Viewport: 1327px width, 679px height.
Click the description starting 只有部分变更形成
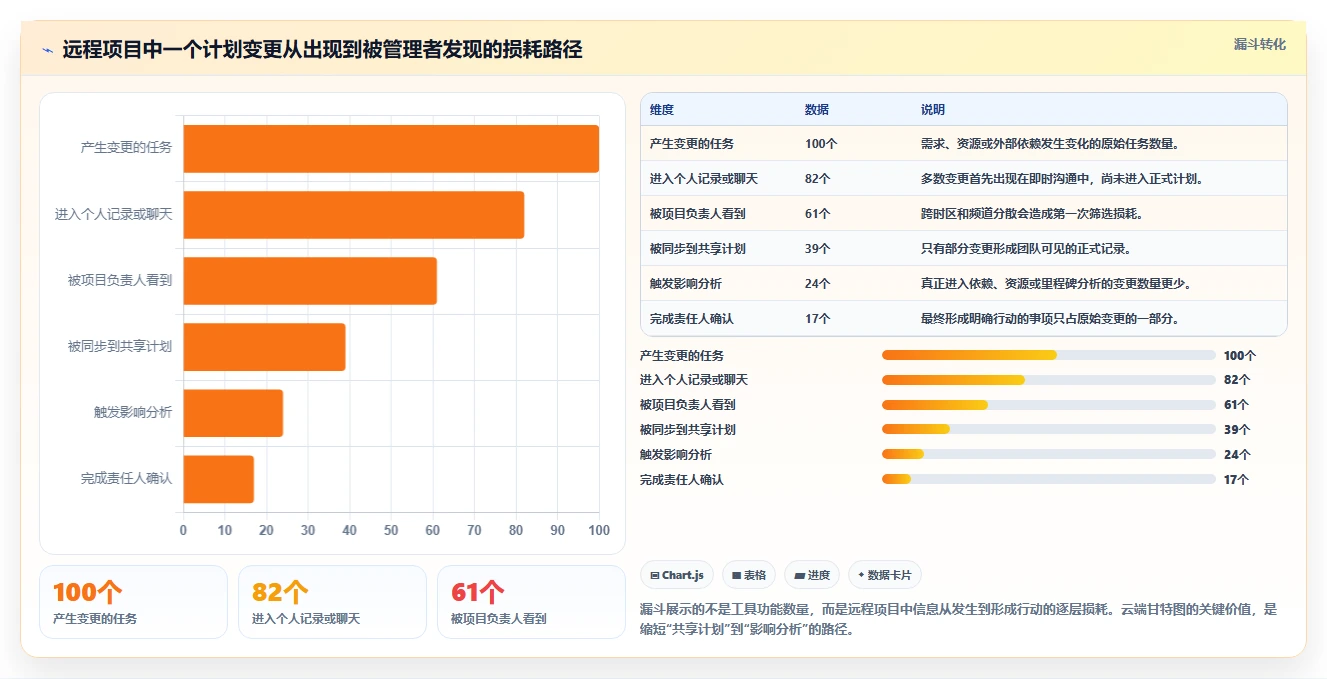point(1026,249)
